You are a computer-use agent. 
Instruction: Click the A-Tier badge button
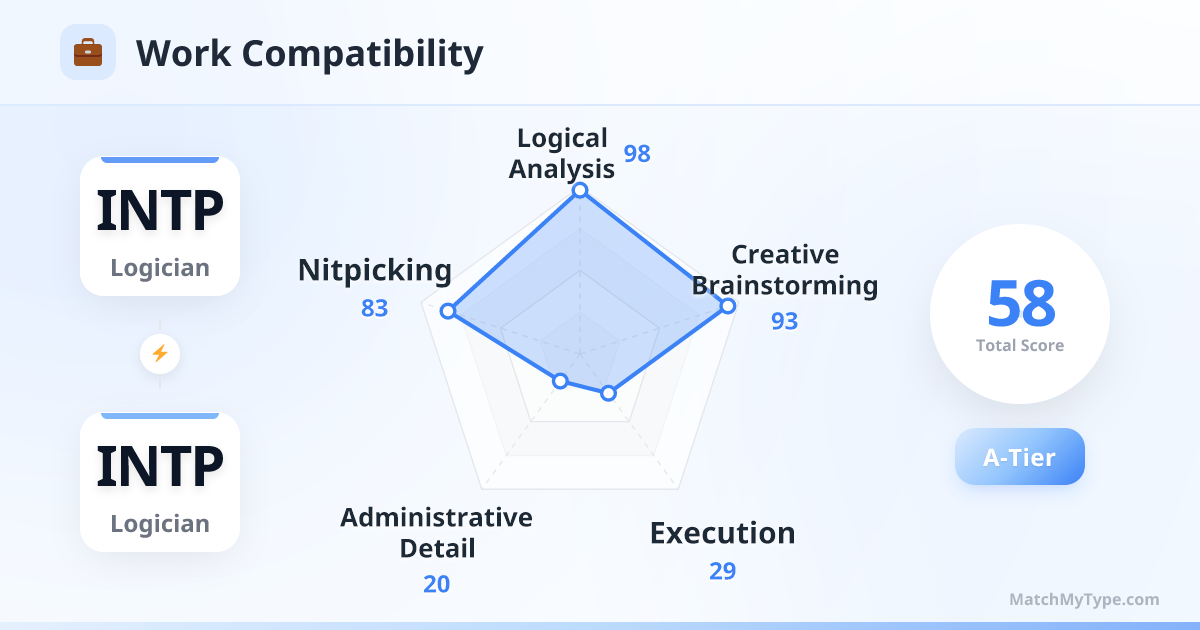(x=1019, y=457)
